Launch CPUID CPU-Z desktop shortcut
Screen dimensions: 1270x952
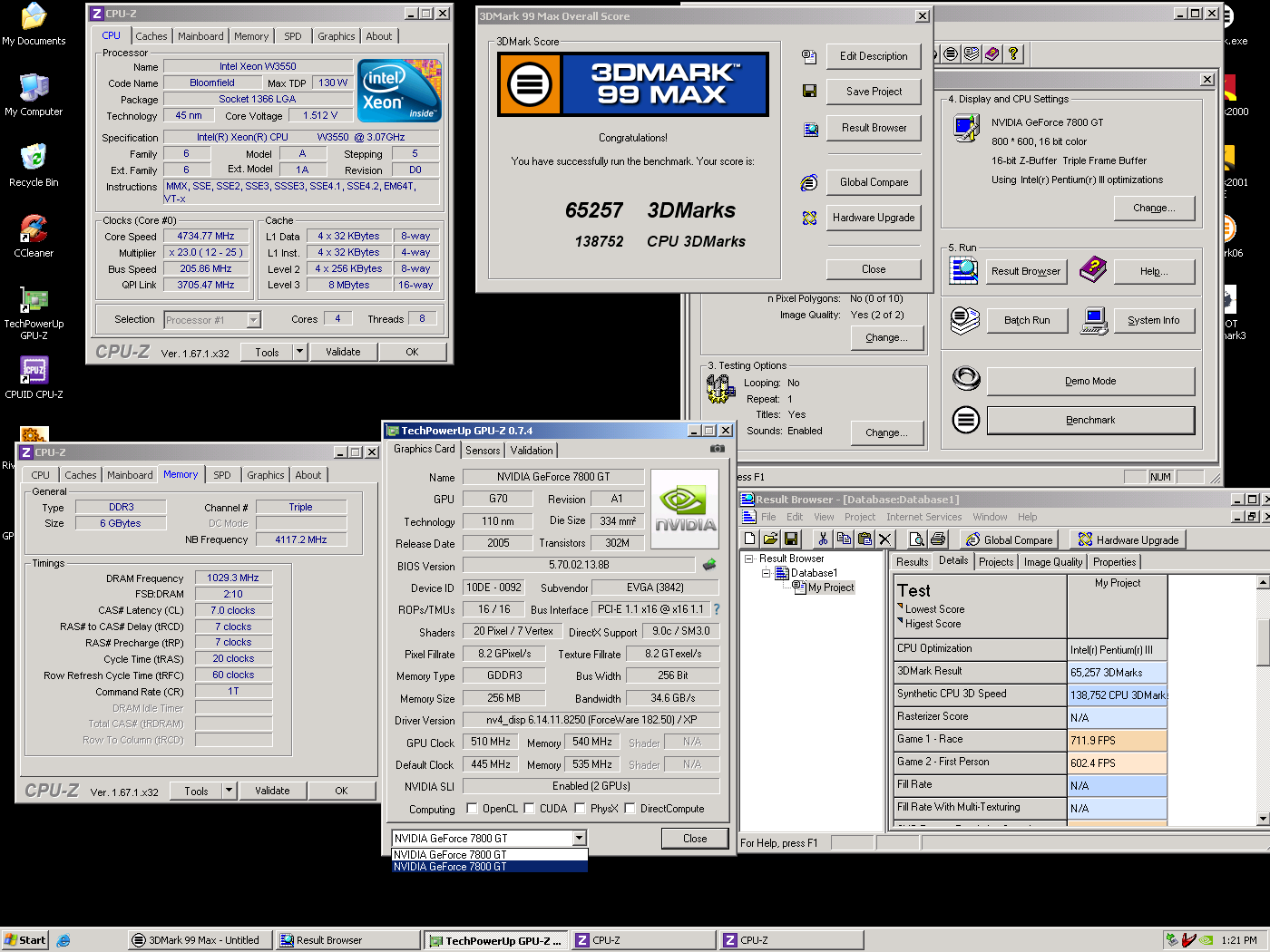[x=34, y=377]
